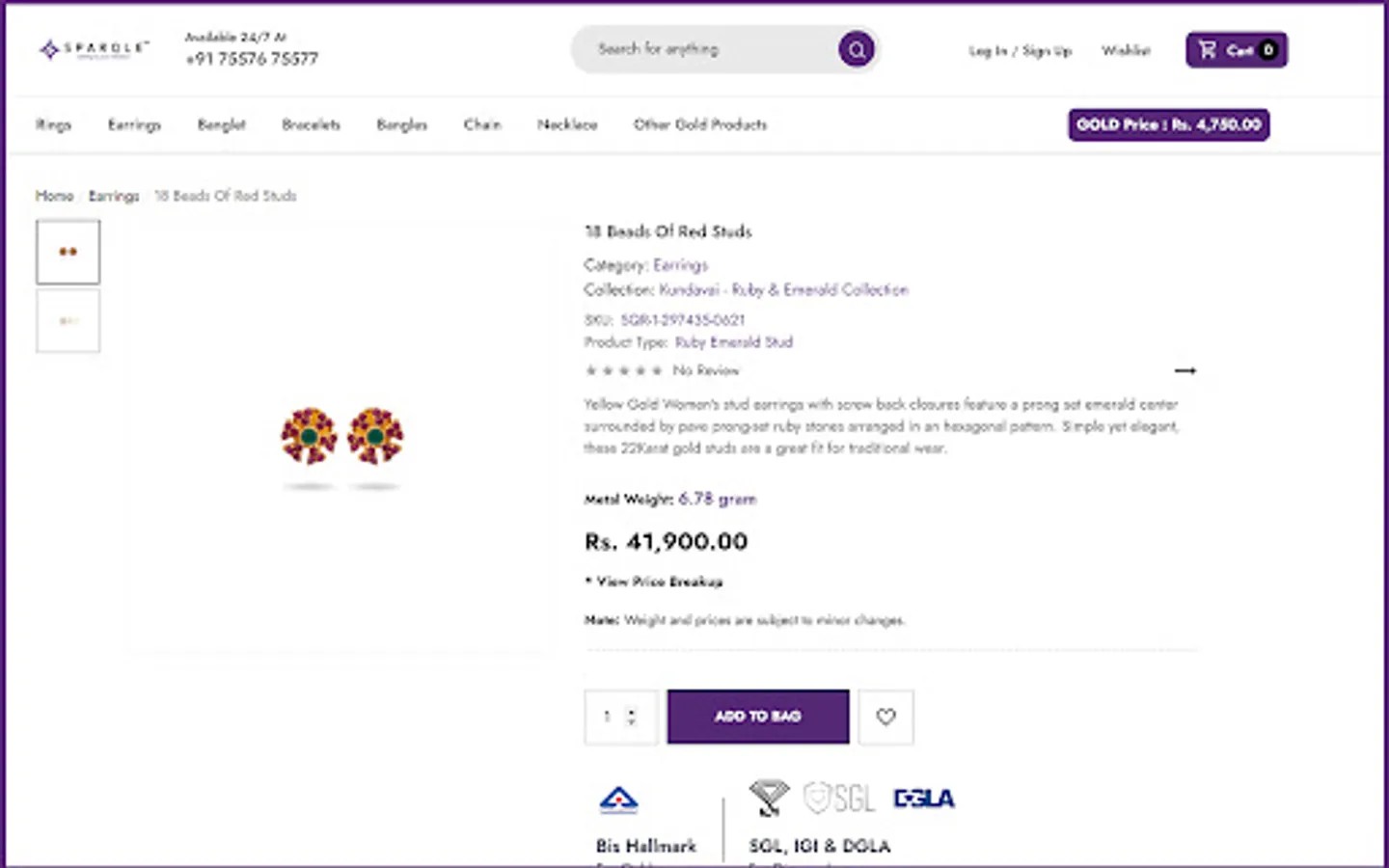The width and height of the screenshot is (1389, 868).
Task: Open the Necklace menu category
Action: (567, 124)
